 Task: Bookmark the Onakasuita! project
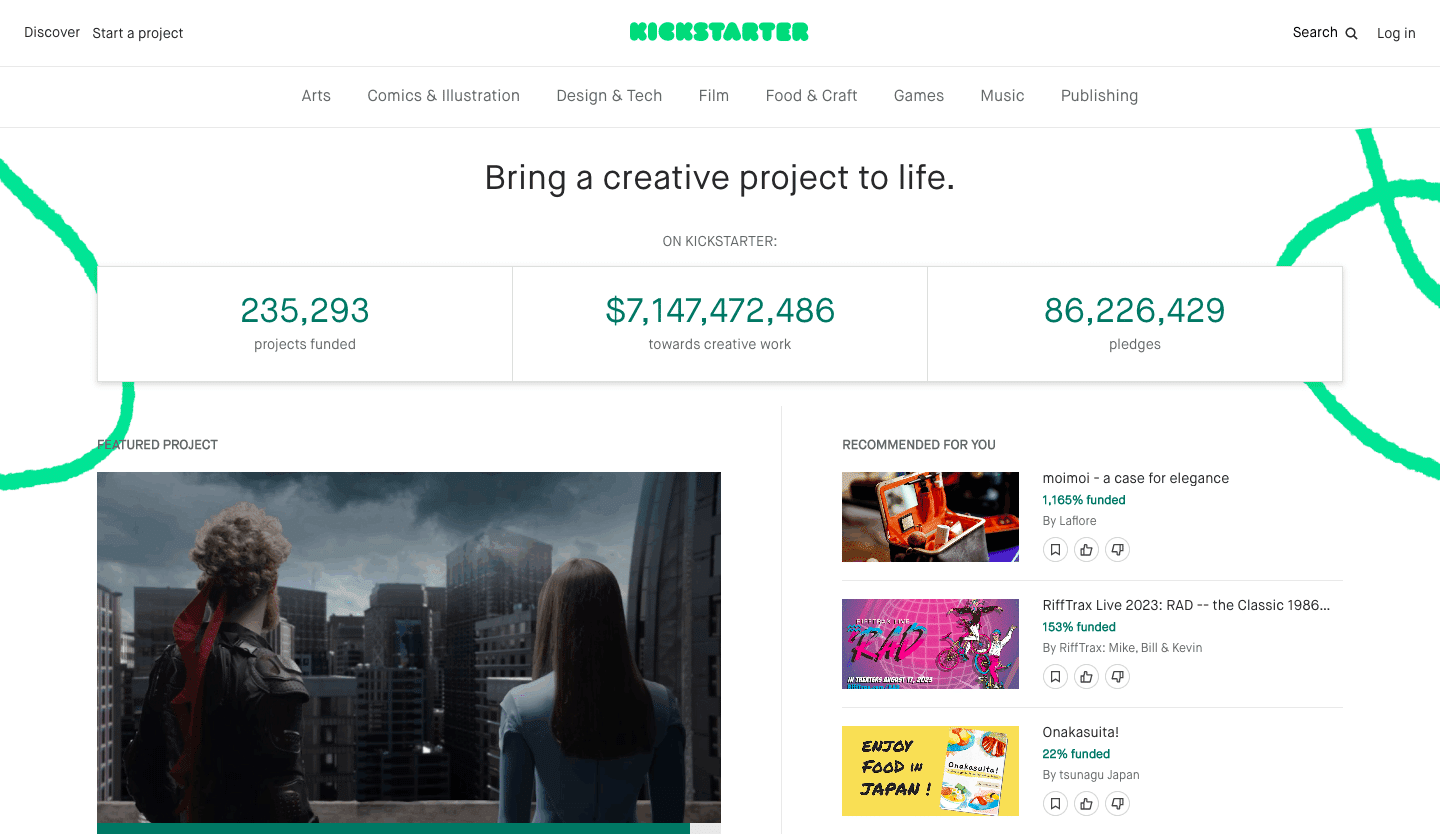[x=1054, y=803]
